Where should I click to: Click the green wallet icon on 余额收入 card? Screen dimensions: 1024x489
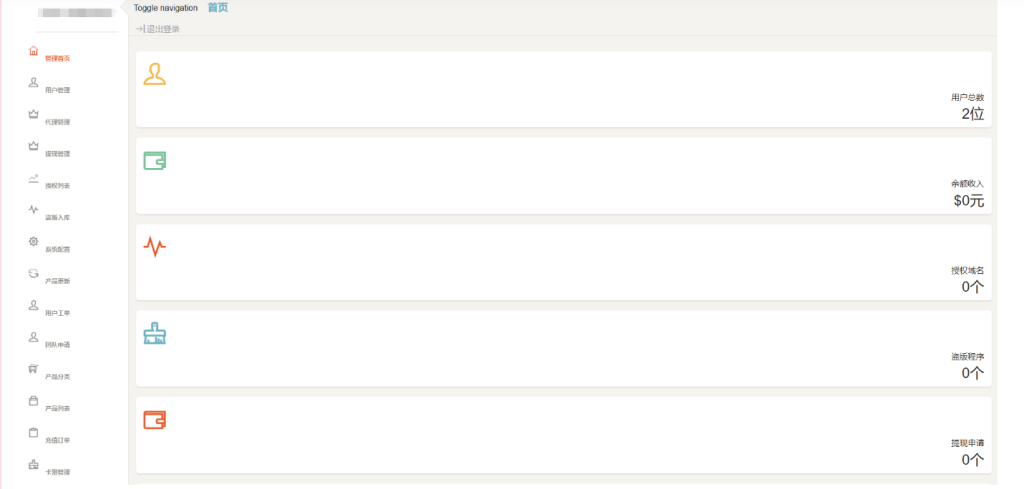(154, 160)
